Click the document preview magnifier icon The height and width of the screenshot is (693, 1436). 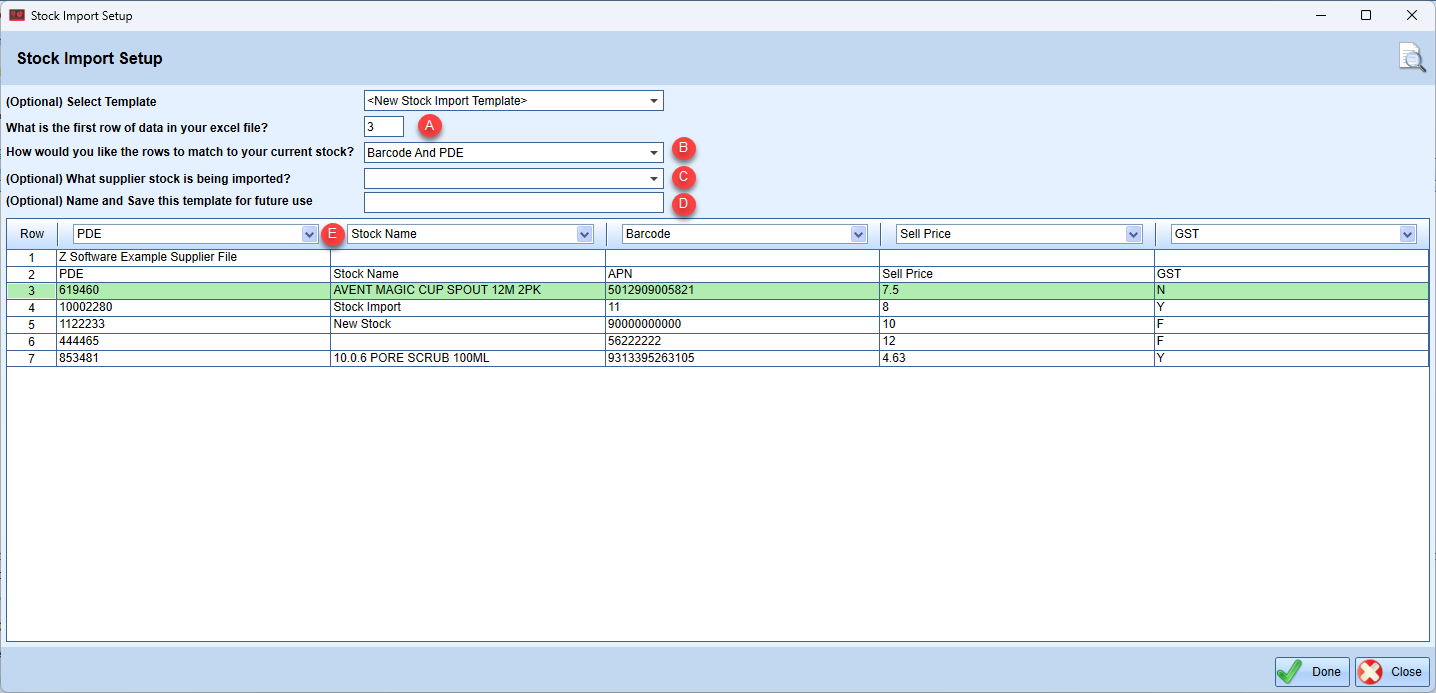click(1411, 58)
